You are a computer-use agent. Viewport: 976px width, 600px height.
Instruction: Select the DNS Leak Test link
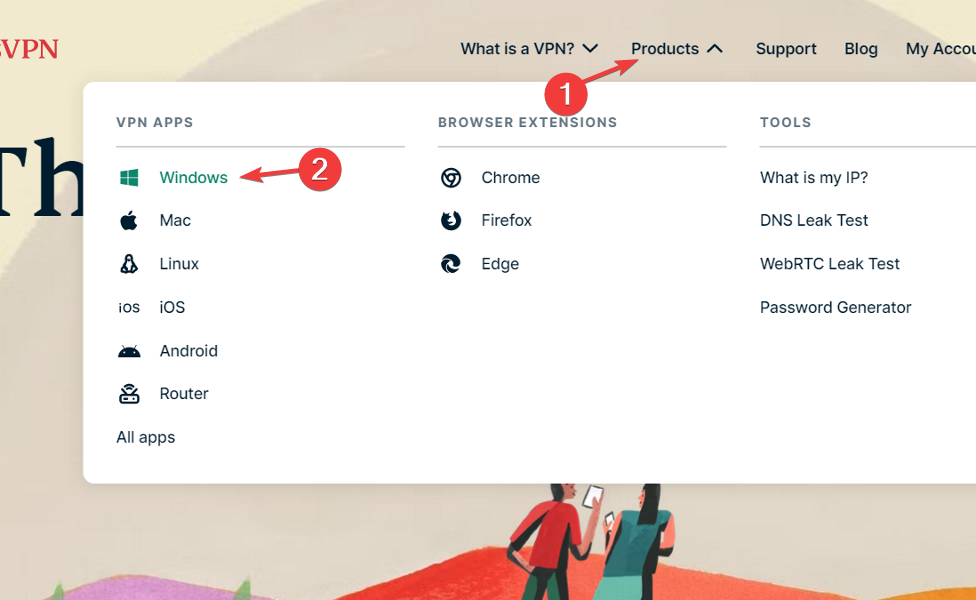point(814,221)
